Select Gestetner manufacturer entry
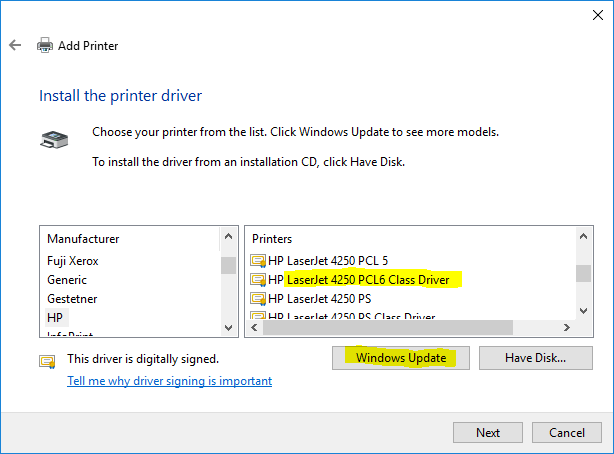Screen dimensions: 614x454 (74, 298)
